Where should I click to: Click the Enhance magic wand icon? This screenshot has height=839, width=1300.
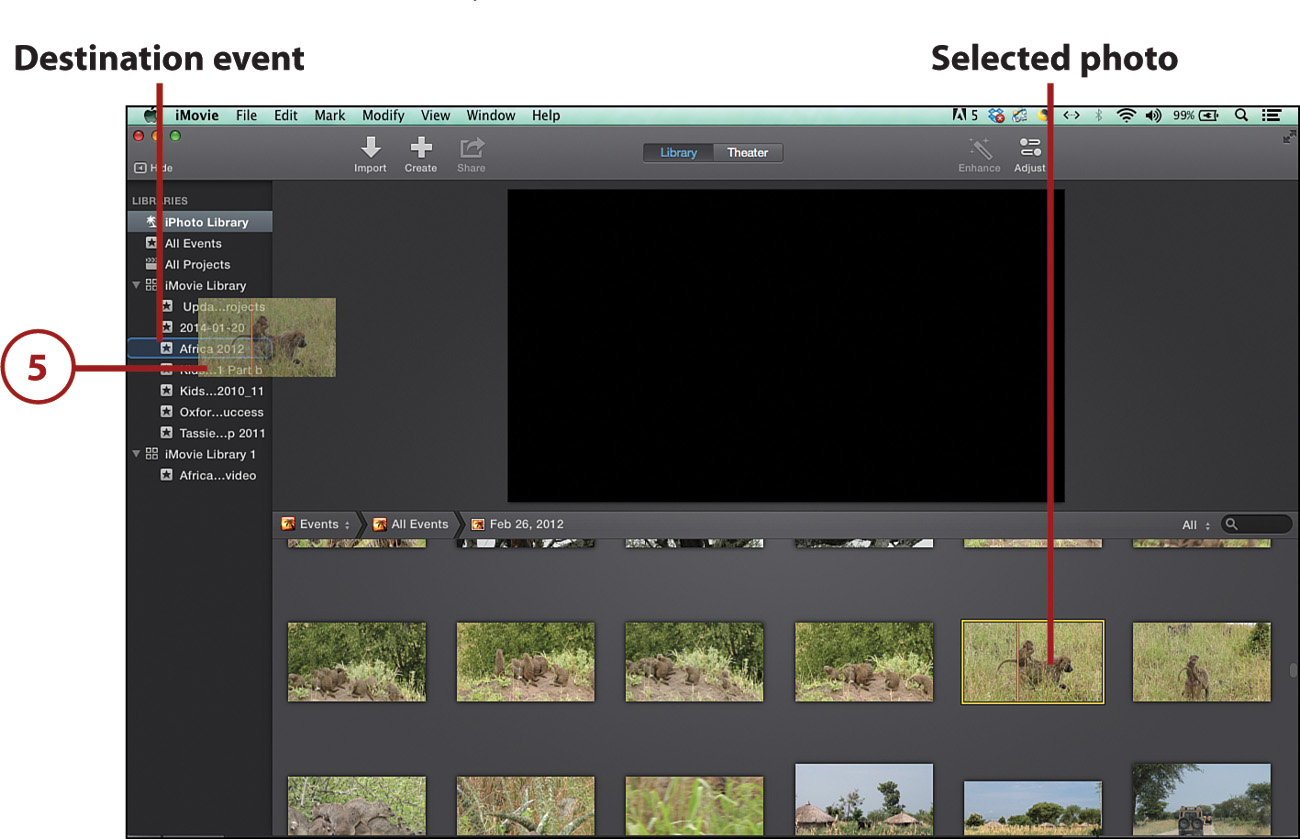(x=980, y=148)
